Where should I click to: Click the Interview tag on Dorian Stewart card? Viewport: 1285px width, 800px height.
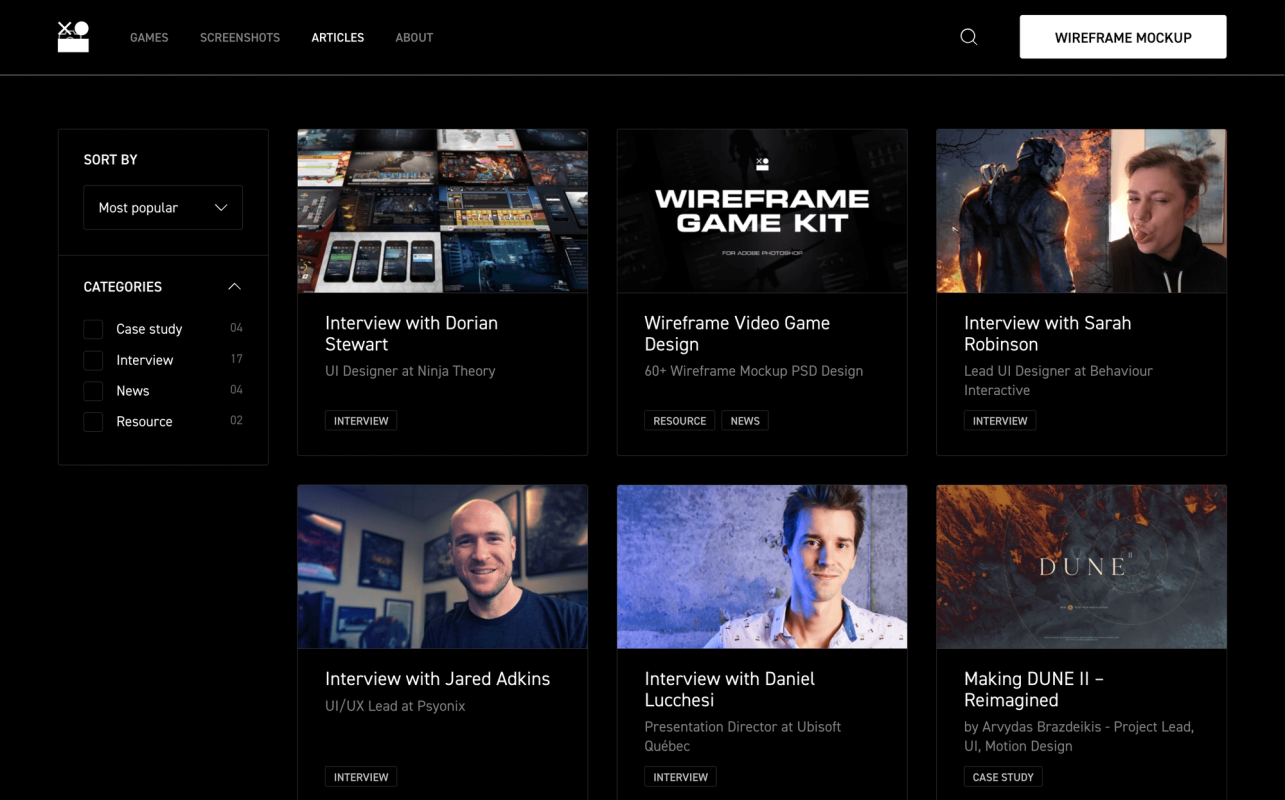(361, 421)
